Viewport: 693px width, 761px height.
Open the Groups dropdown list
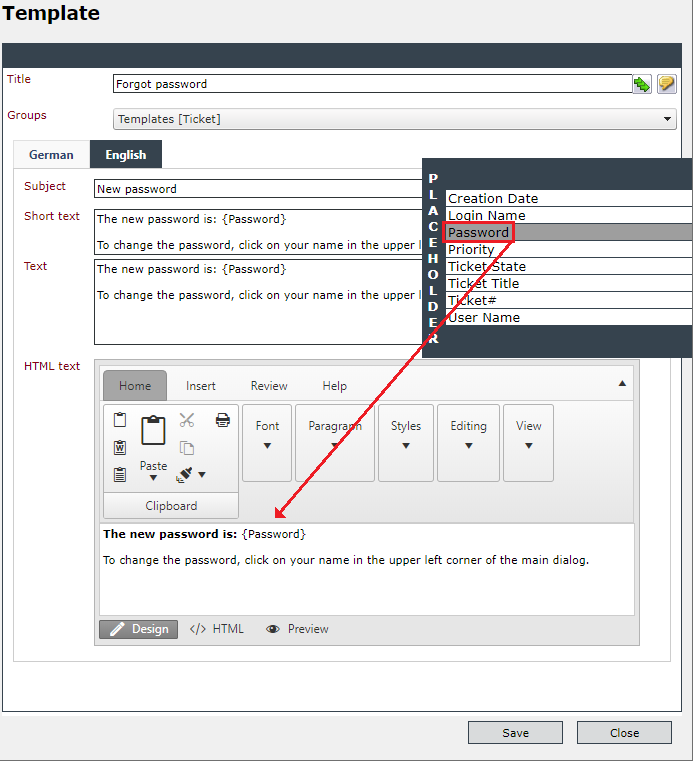(395, 119)
